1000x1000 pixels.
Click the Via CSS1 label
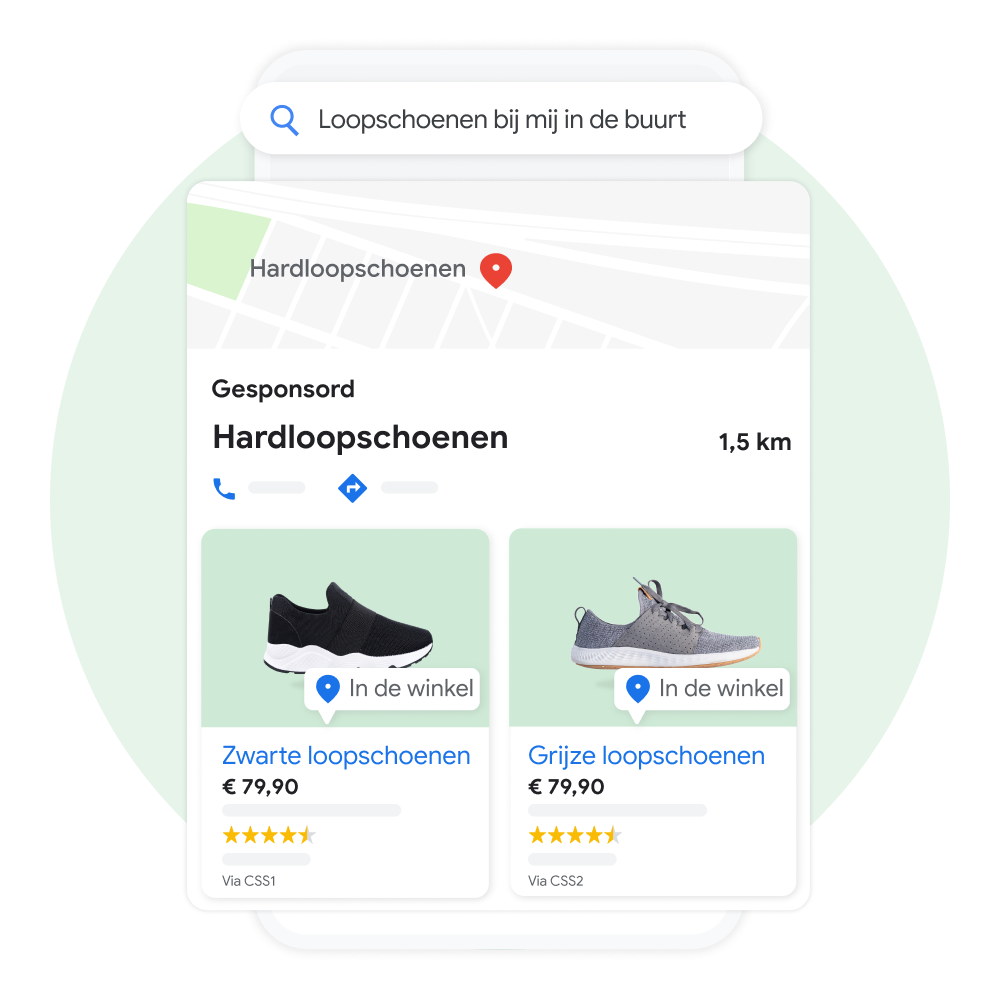coord(249,881)
